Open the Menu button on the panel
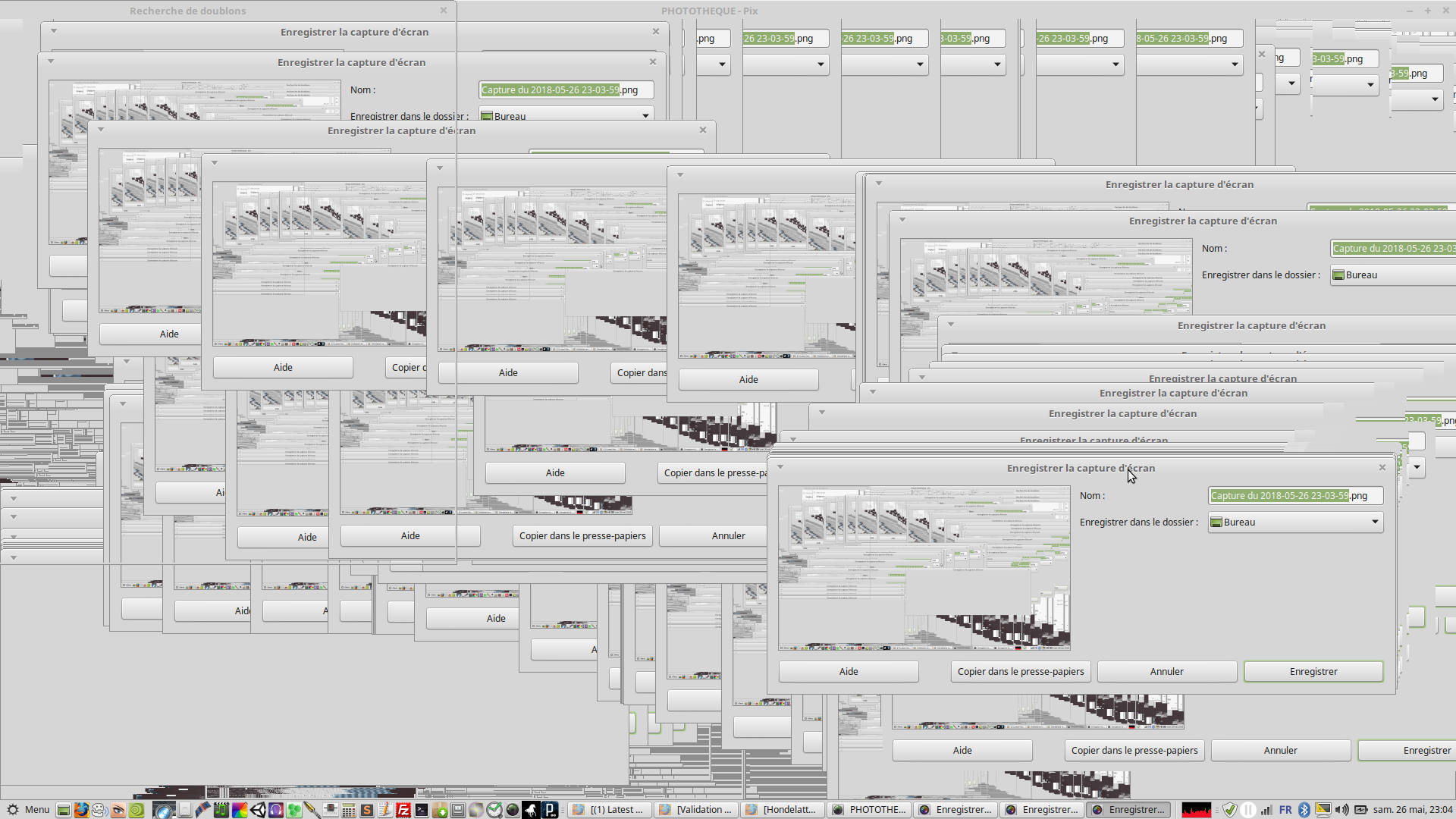This screenshot has width=1456, height=819. click(x=27, y=810)
